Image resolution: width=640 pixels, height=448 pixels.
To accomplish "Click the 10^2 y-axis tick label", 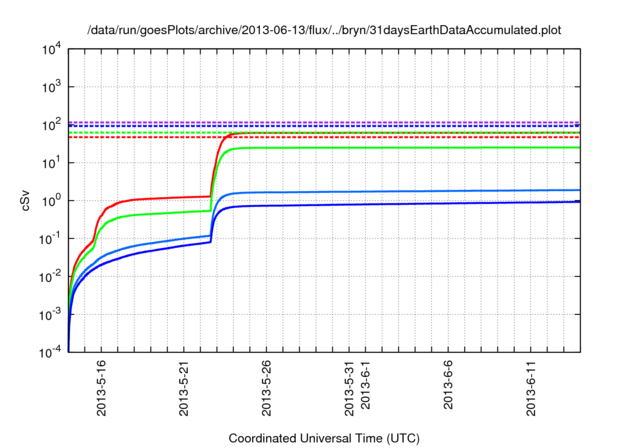I will (51, 125).
